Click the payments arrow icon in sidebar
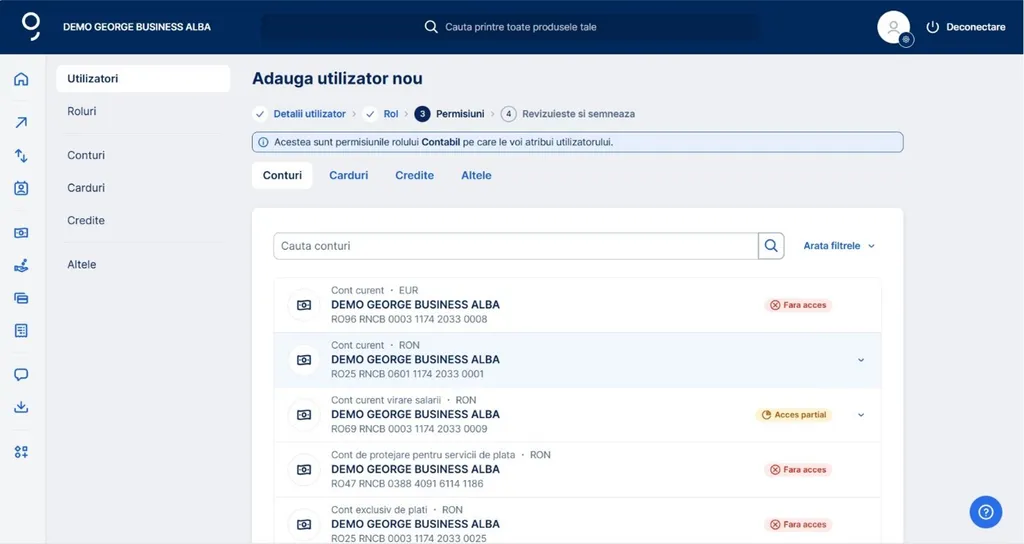The height and width of the screenshot is (544, 1024). click(21, 123)
